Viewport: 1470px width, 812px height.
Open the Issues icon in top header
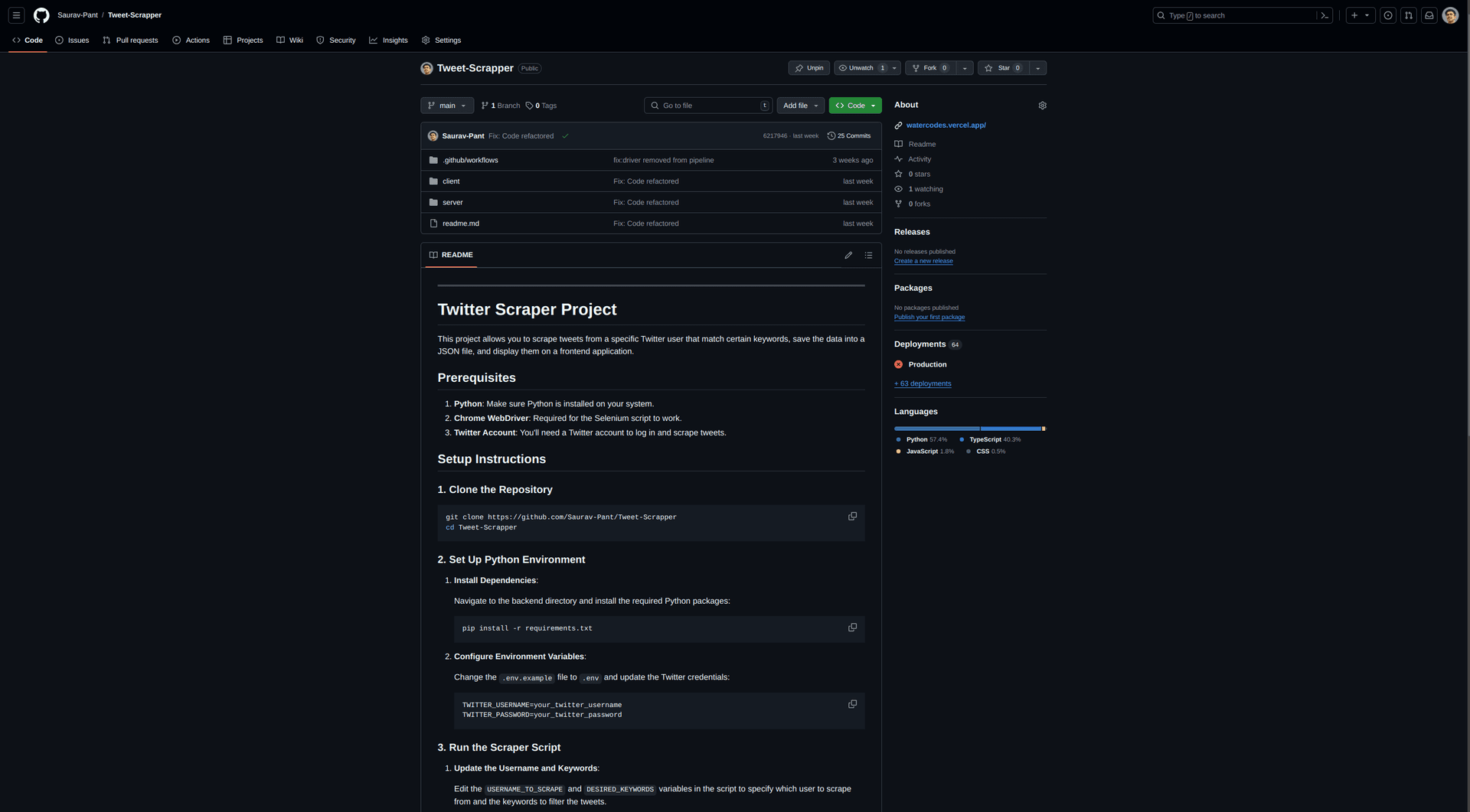click(1388, 15)
